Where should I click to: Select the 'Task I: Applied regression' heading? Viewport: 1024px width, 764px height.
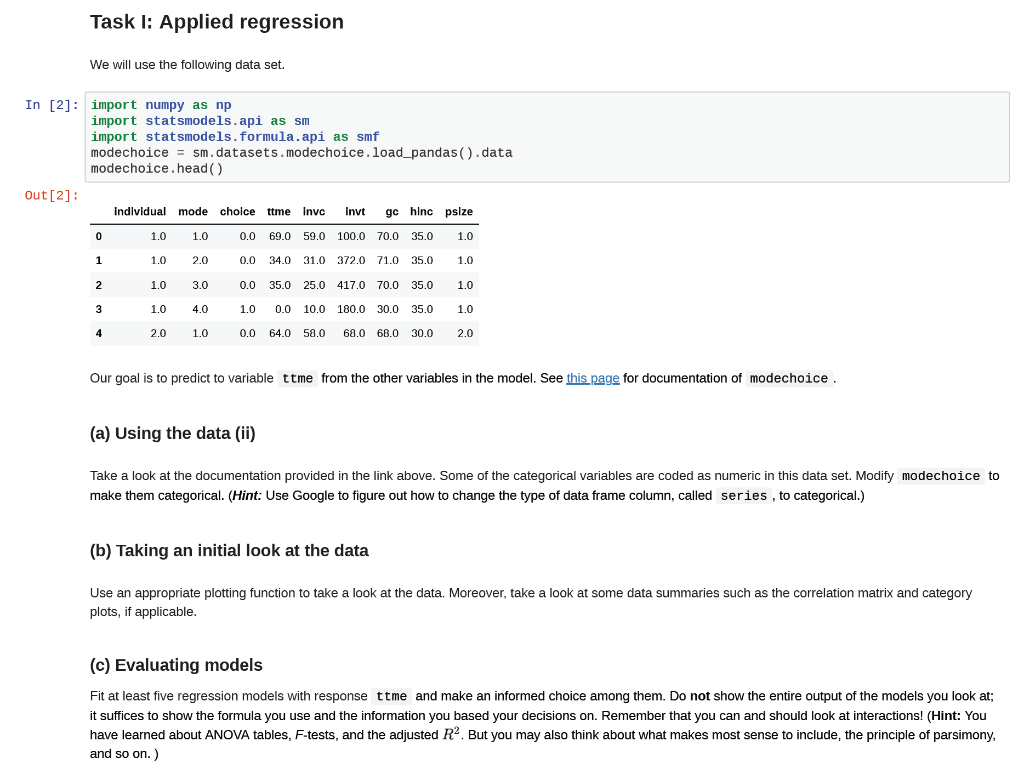point(217,22)
